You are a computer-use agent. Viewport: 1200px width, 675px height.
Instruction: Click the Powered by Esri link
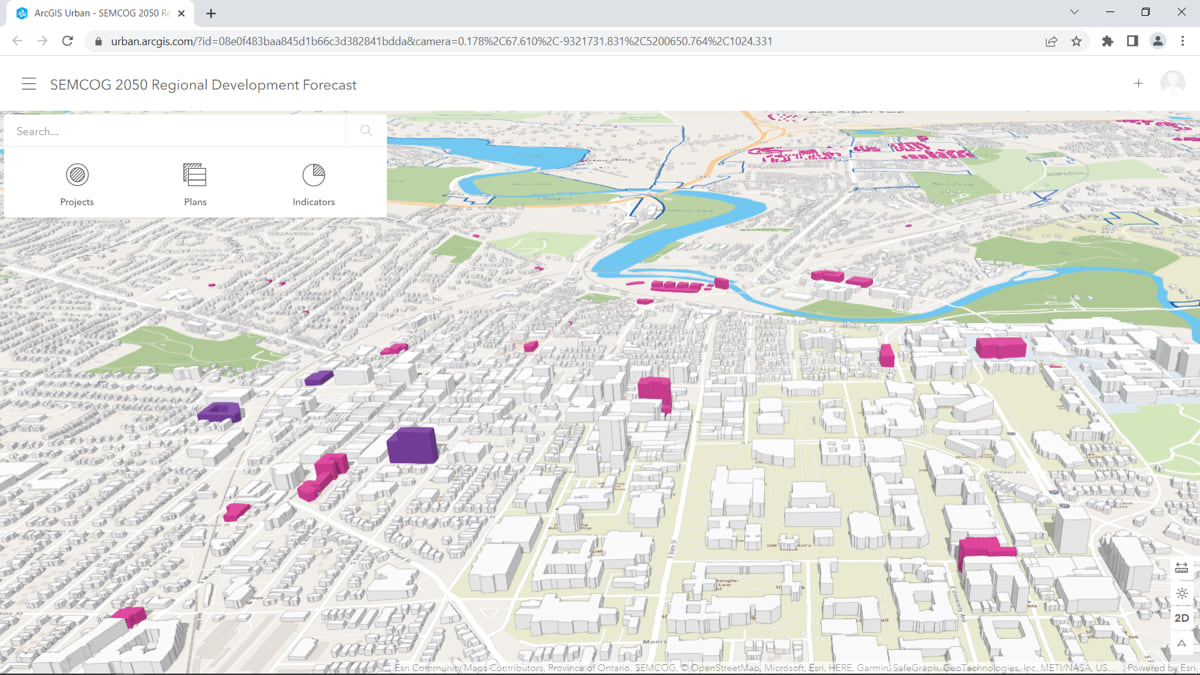coord(1161,668)
